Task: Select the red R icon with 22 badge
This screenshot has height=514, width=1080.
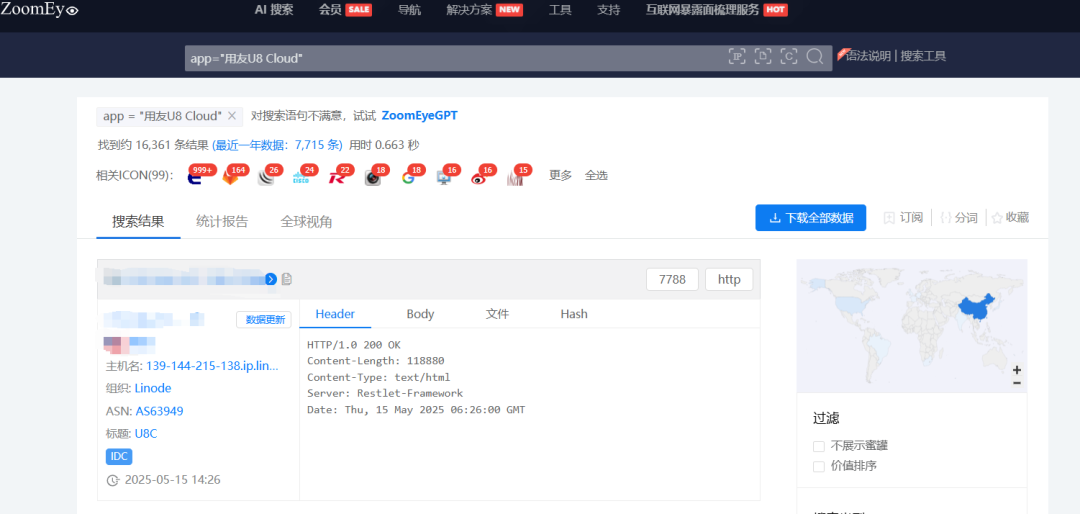Action: click(337, 177)
